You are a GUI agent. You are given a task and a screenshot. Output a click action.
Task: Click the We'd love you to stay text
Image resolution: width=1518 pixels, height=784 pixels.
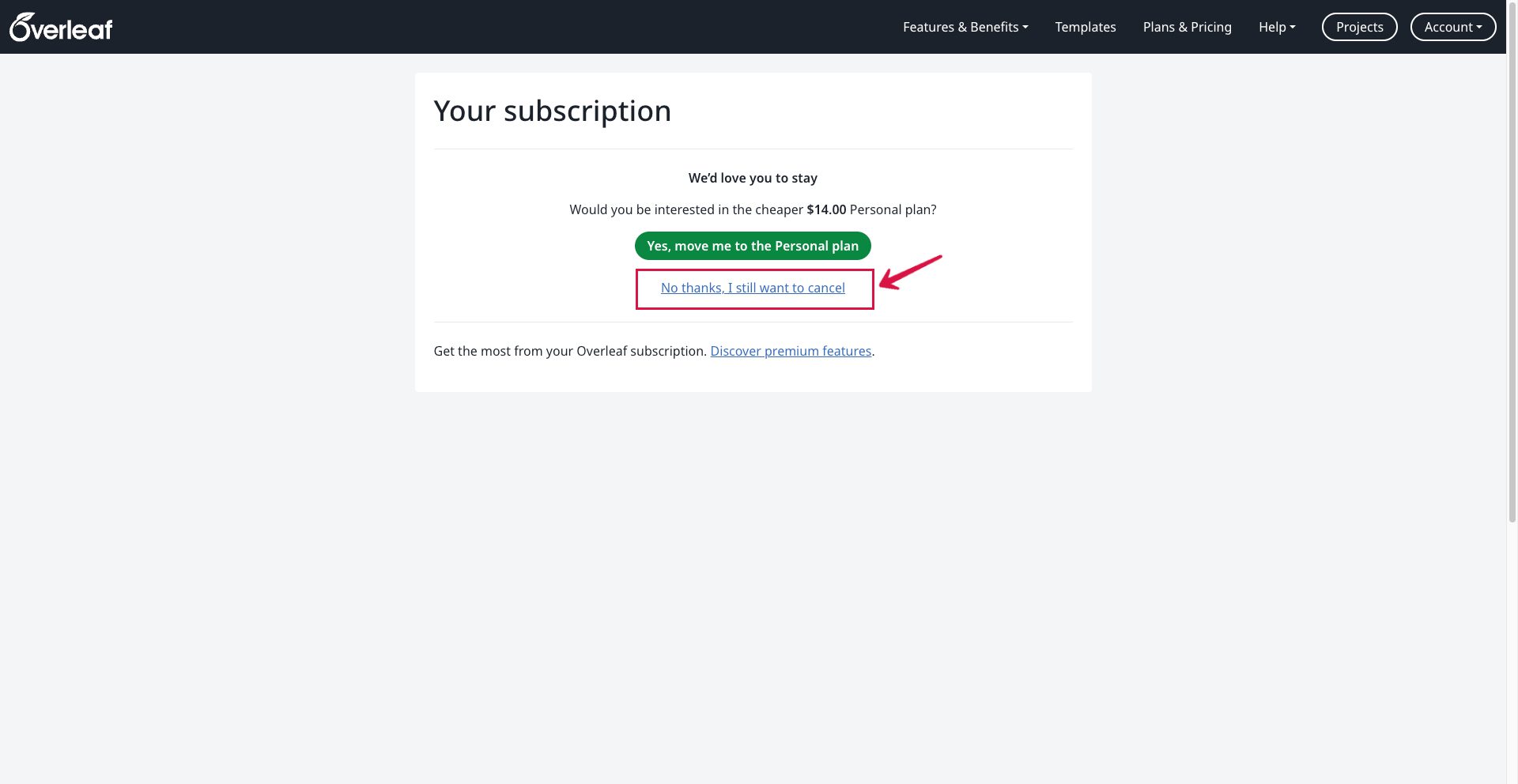pyautogui.click(x=753, y=178)
